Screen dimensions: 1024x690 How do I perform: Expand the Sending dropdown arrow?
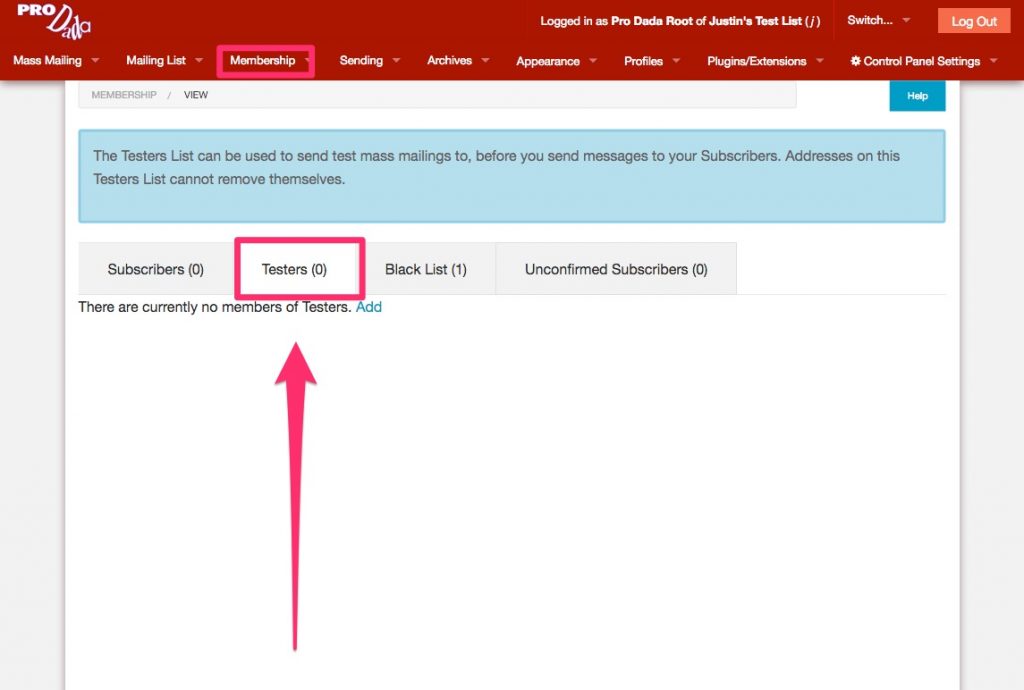(x=396, y=60)
